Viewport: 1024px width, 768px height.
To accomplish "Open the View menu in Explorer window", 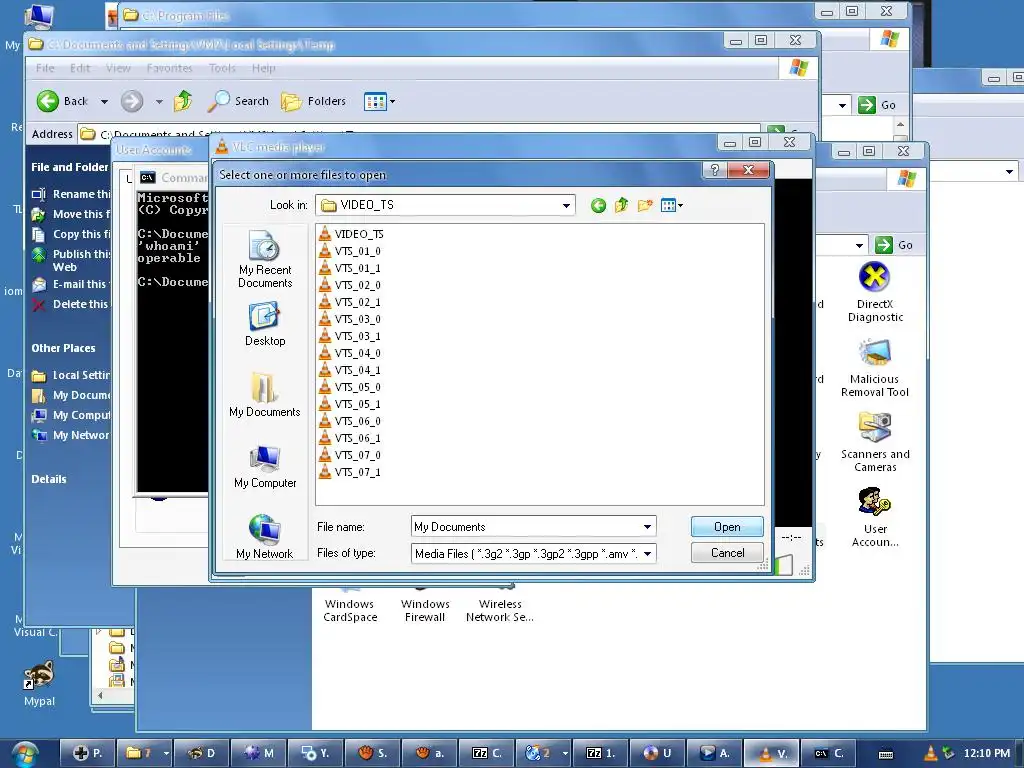I will click(118, 68).
